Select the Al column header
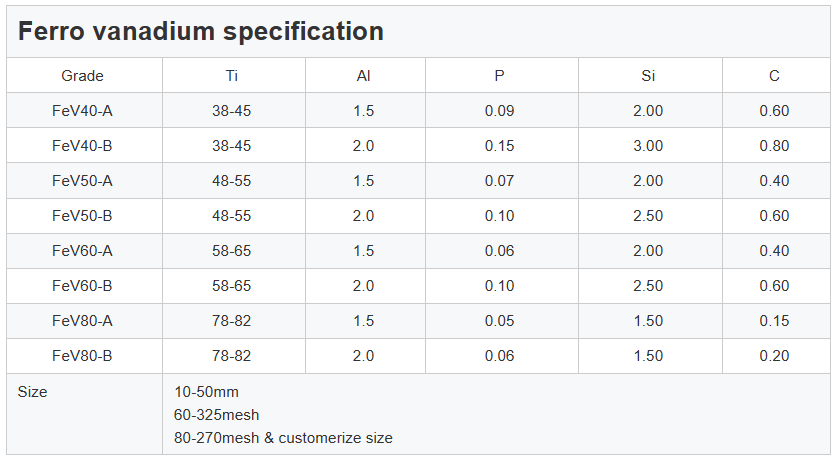 pyautogui.click(x=364, y=76)
